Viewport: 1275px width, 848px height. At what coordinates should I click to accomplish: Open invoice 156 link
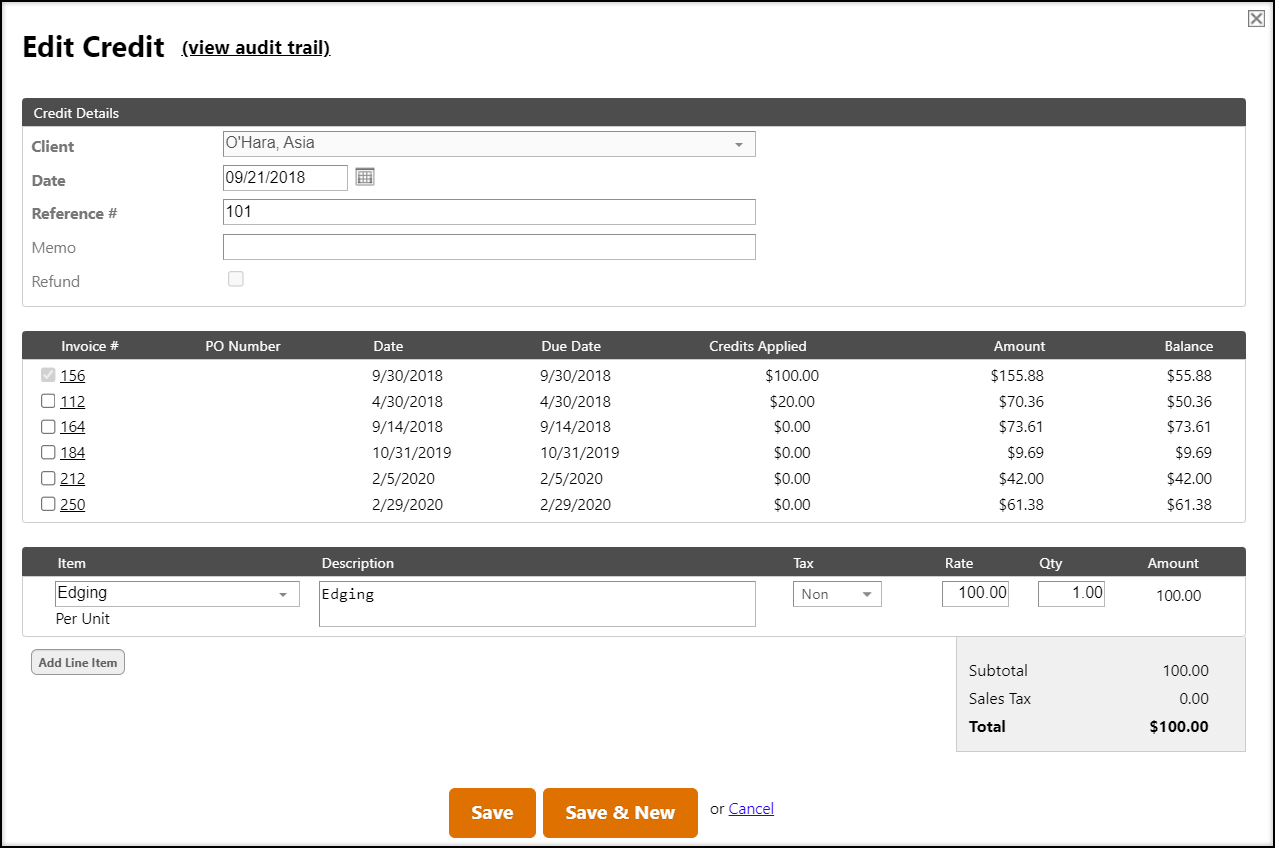(72, 376)
